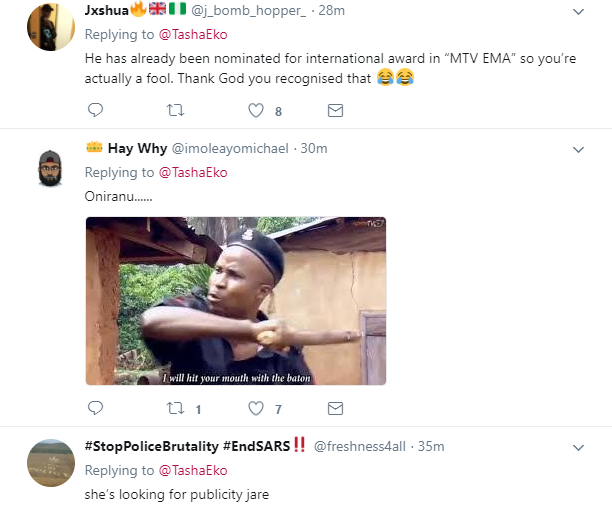The image size is (612, 508).
Task: Visit @TashaEko link in Jxshua's reply
Action: [x=196, y=34]
